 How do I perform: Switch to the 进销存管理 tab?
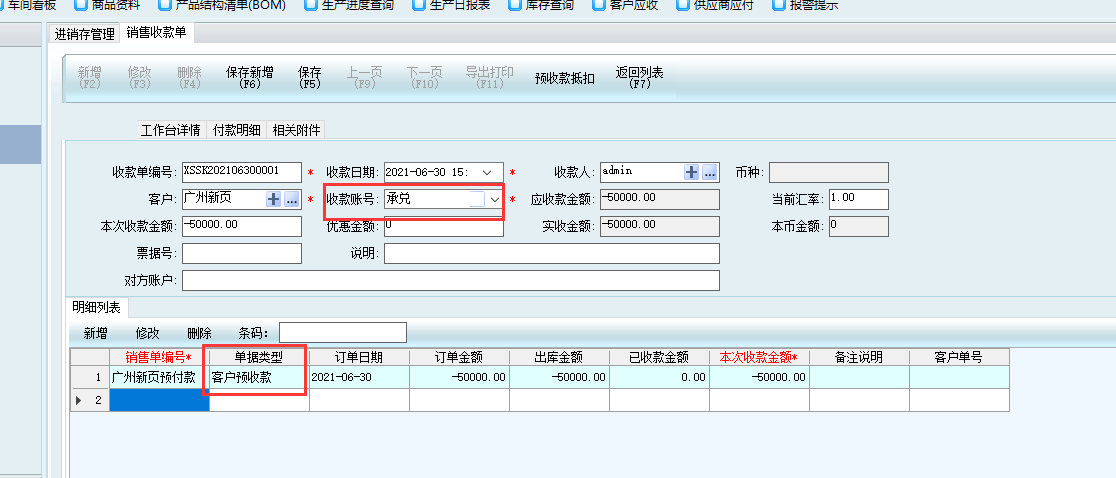pos(85,34)
